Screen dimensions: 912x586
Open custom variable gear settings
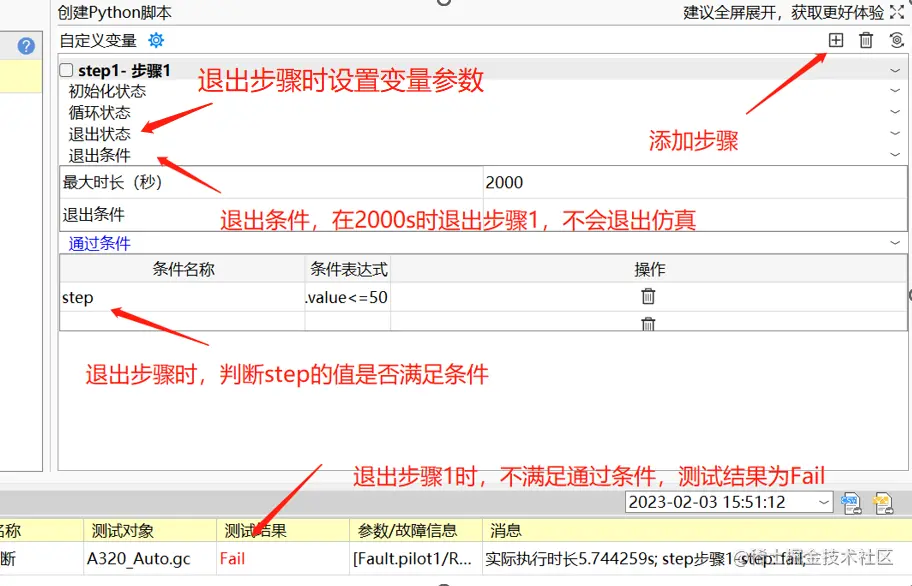156,40
